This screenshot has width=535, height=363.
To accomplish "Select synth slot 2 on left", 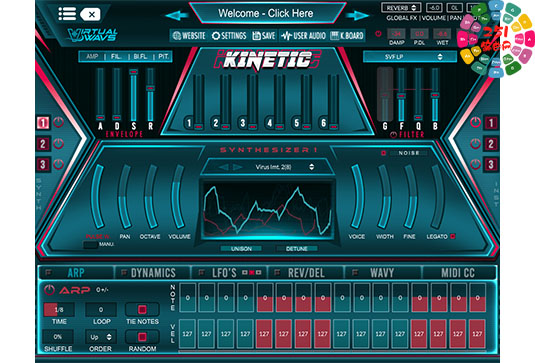I will coord(43,144).
